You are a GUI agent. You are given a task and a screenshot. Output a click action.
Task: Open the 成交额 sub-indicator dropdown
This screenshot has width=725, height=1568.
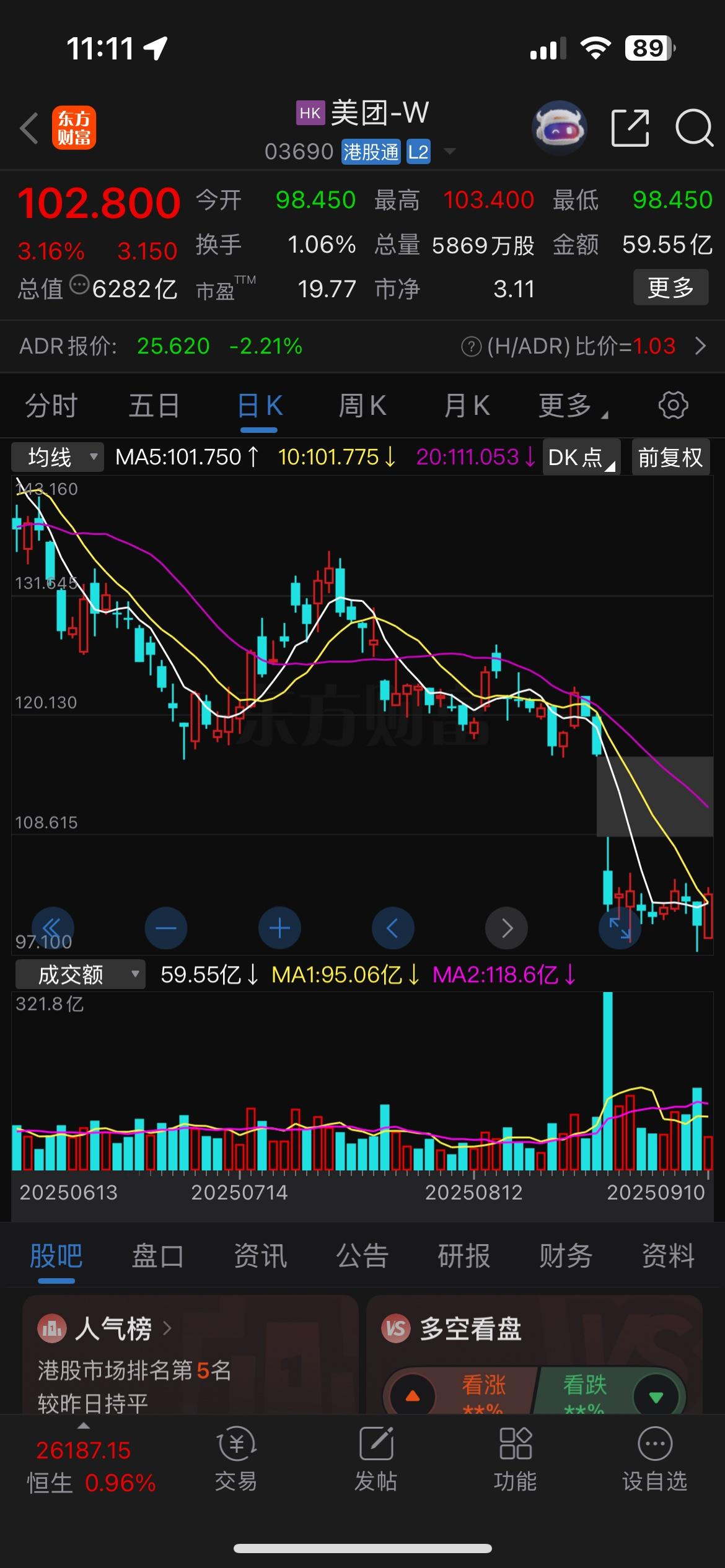tap(80, 975)
